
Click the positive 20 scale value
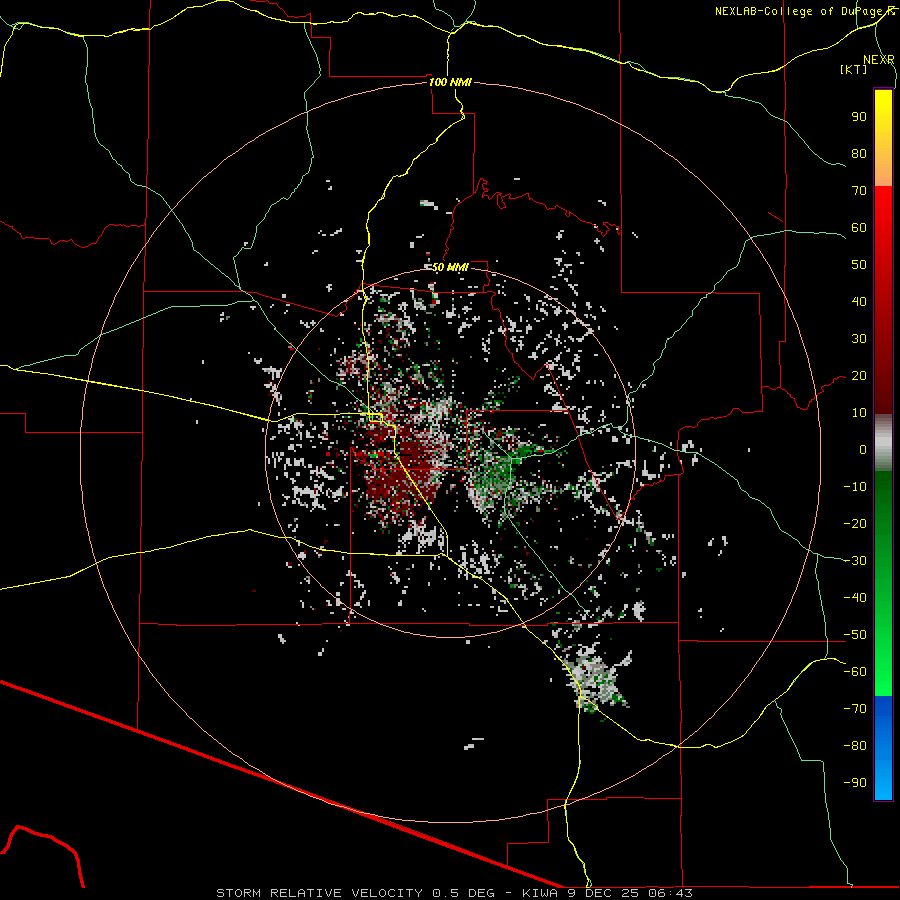point(859,375)
